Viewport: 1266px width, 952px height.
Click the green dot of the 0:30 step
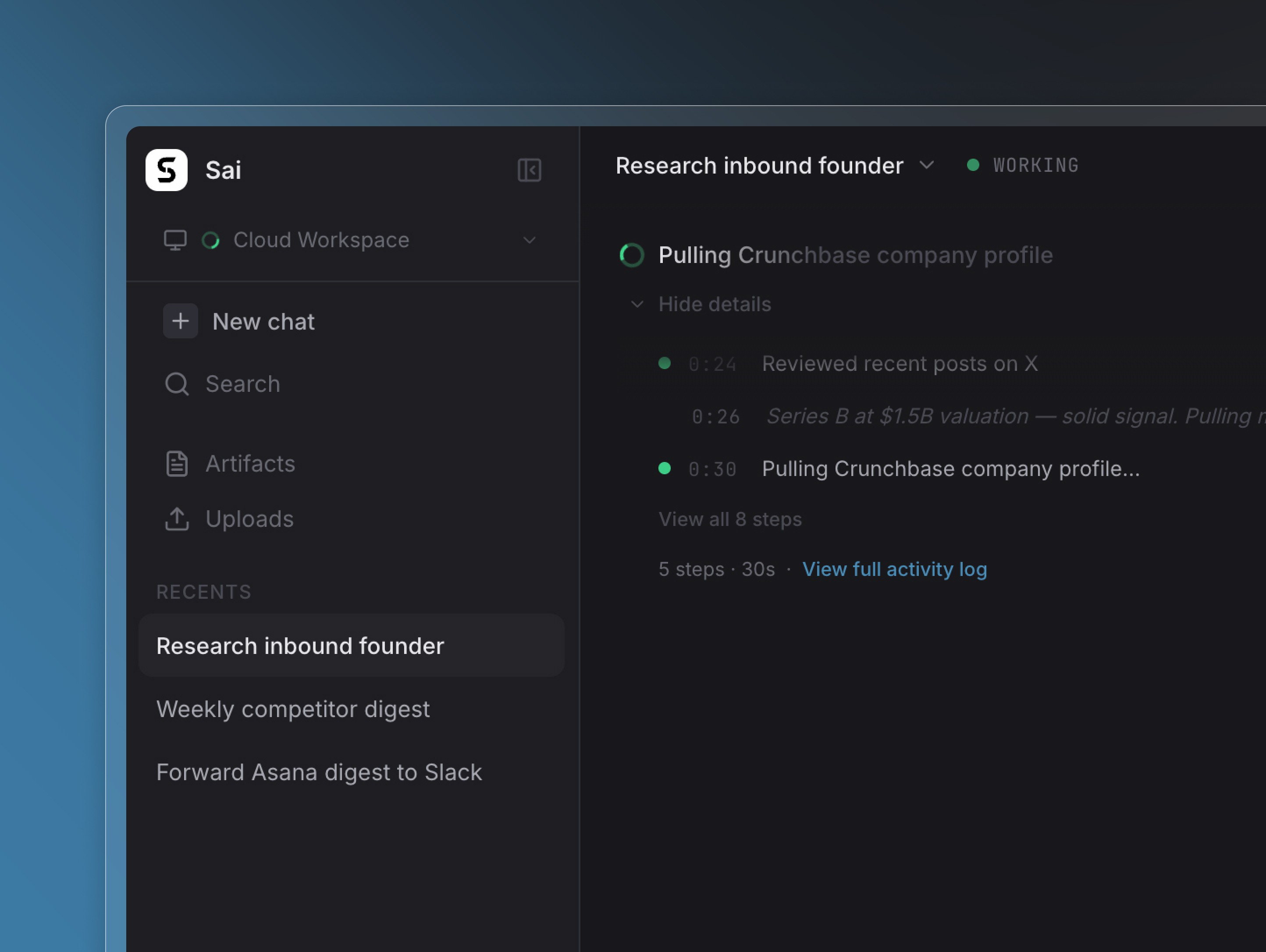pos(665,469)
